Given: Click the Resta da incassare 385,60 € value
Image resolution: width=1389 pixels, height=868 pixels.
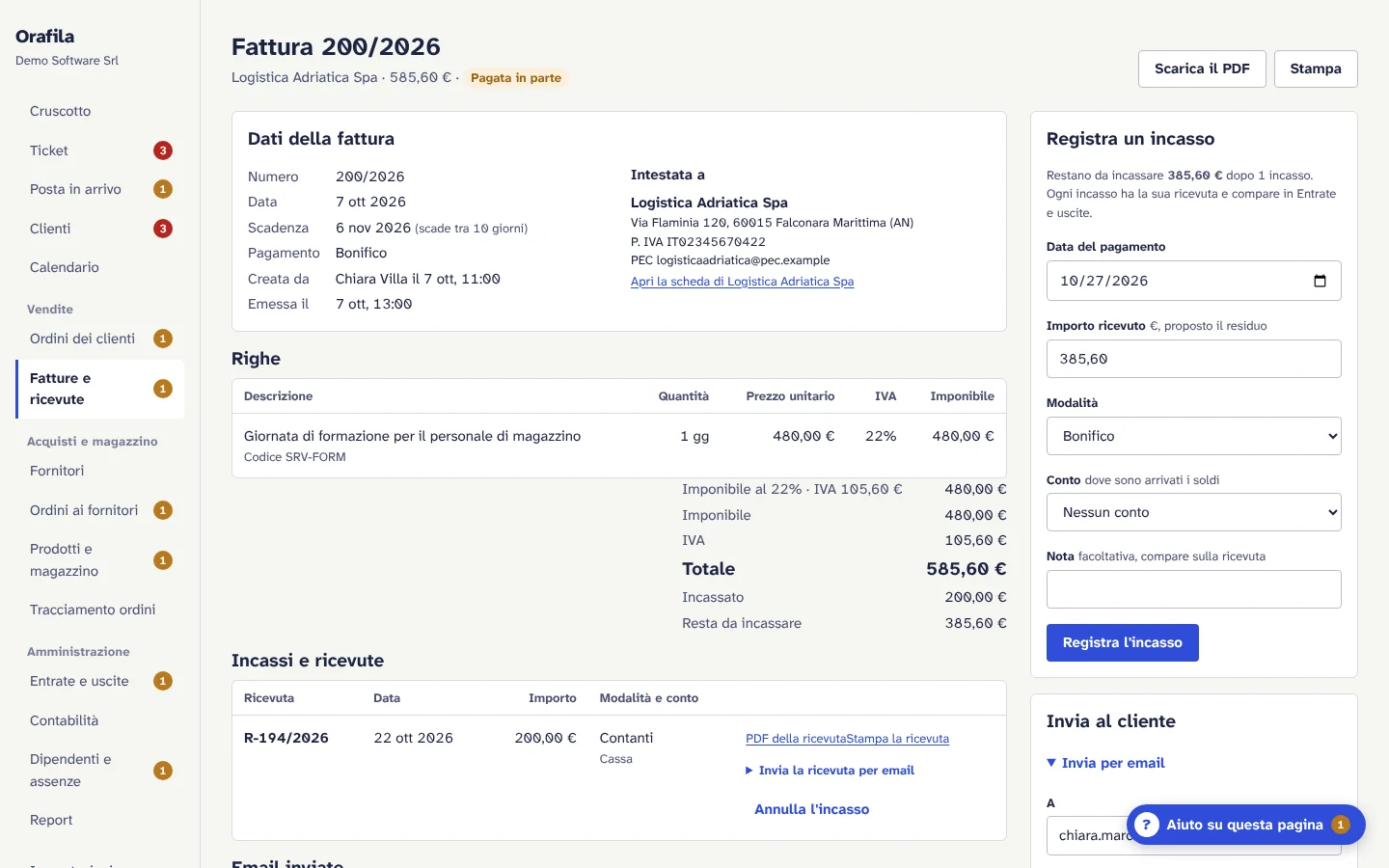Looking at the screenshot, I should [x=975, y=623].
